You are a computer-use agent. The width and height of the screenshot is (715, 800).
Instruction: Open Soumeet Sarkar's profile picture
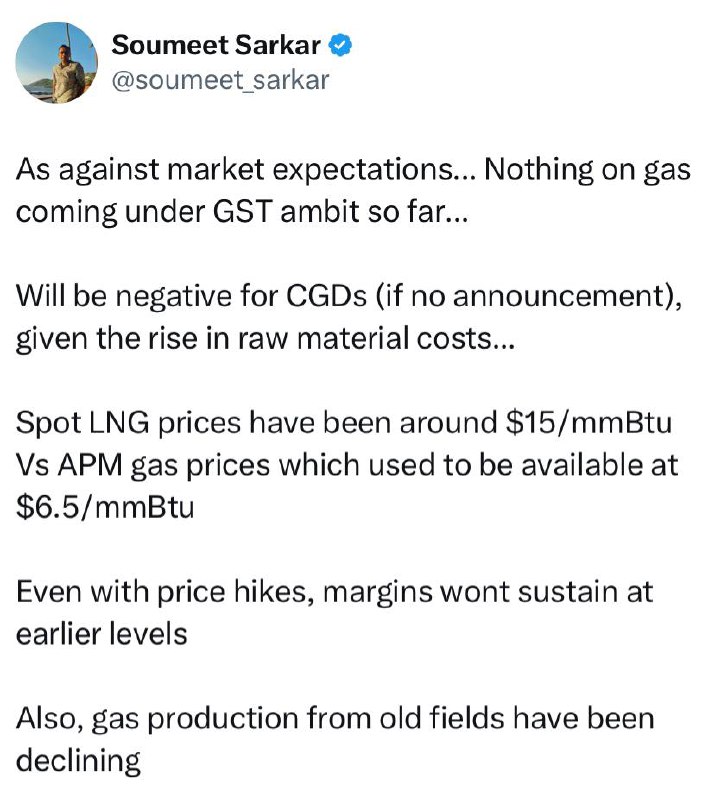[56, 63]
